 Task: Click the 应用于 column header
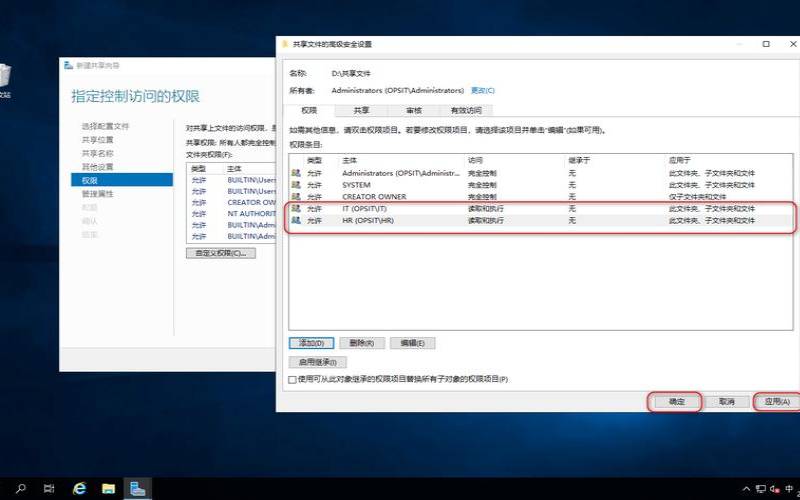(x=680, y=161)
